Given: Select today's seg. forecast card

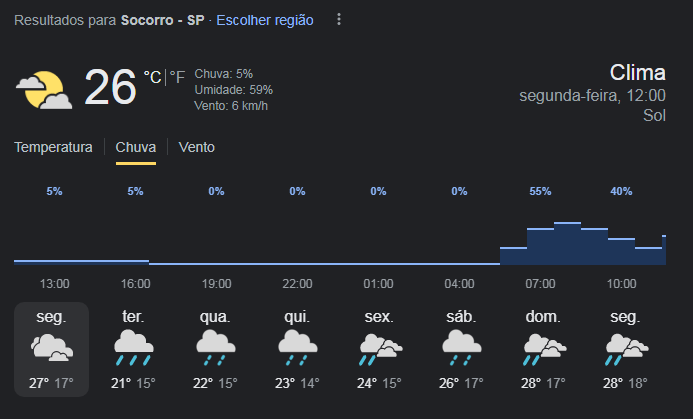Looking at the screenshot, I should click(x=51, y=349).
